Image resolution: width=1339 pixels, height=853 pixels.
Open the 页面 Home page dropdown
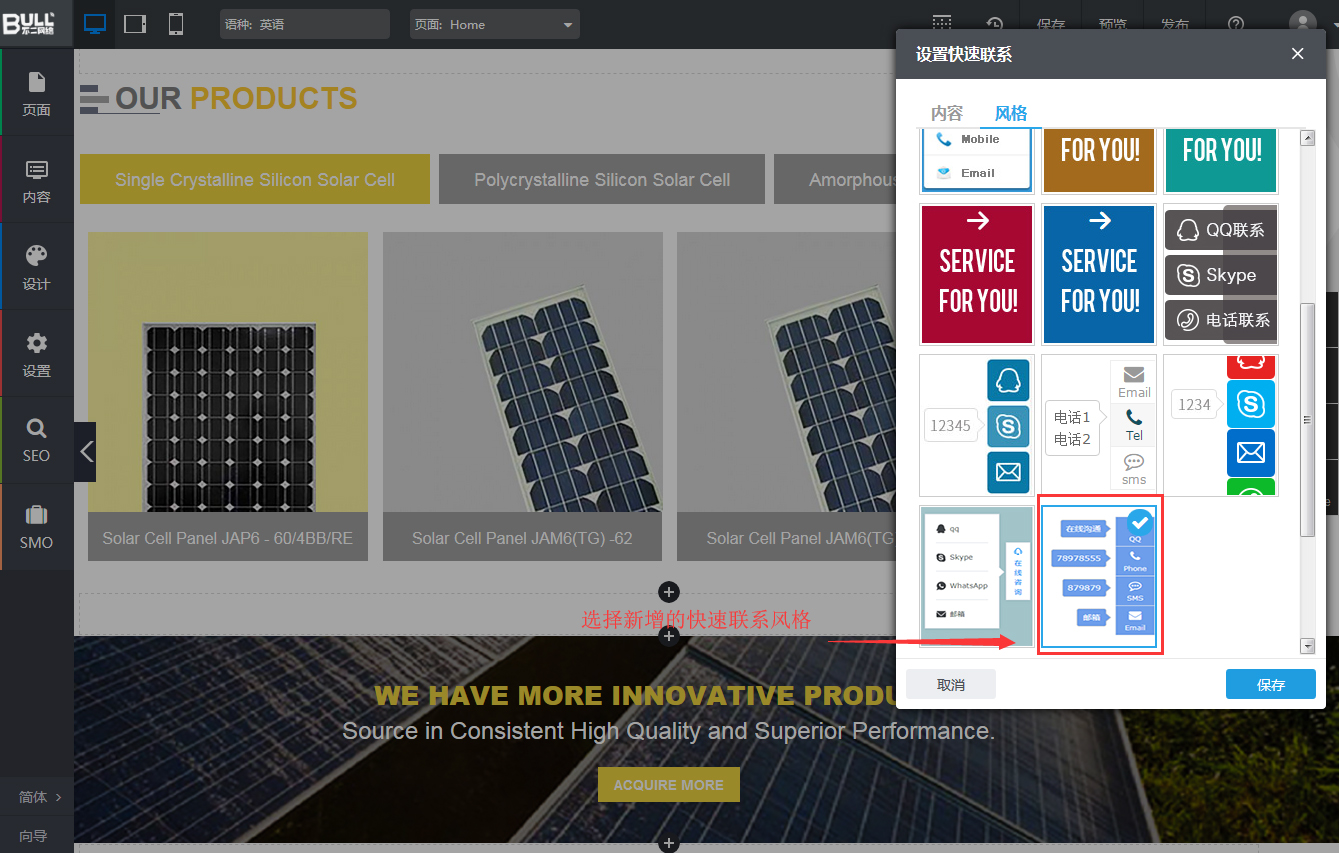click(x=494, y=24)
